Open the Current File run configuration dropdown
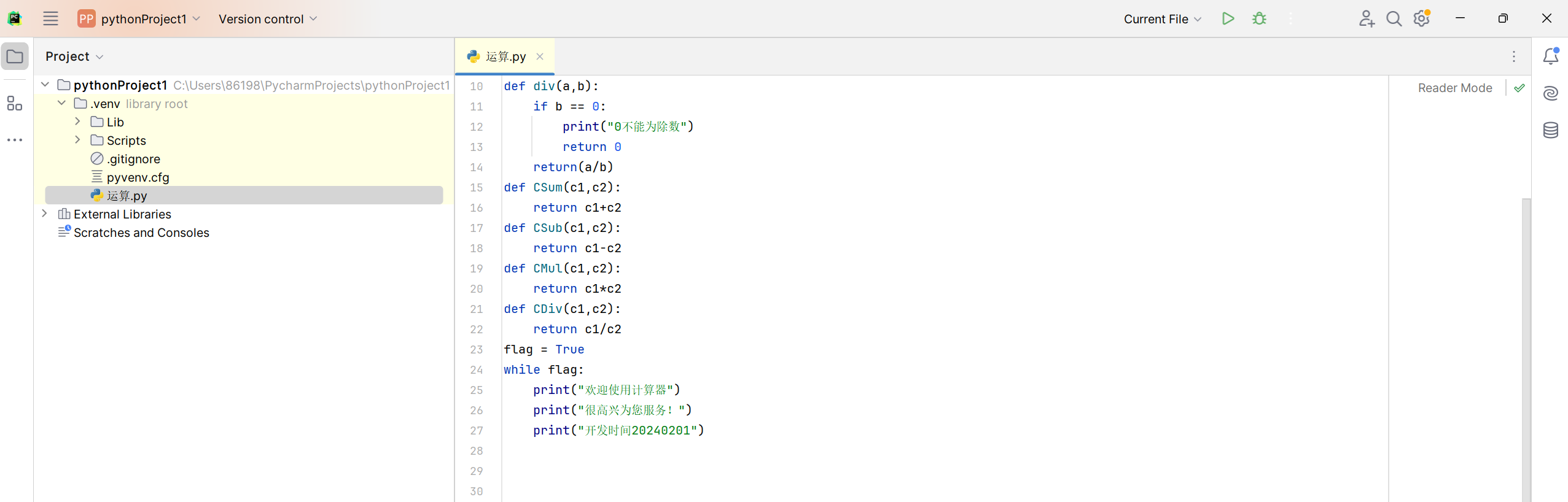Image resolution: width=1568 pixels, height=502 pixels. [x=1162, y=19]
